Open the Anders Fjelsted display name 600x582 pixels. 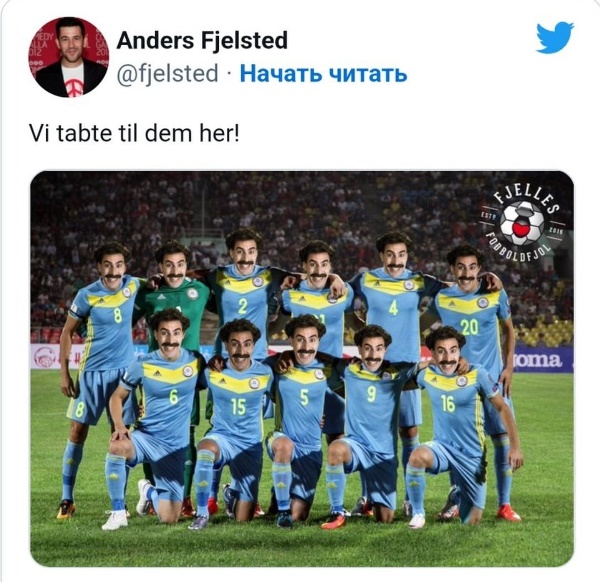click(202, 41)
